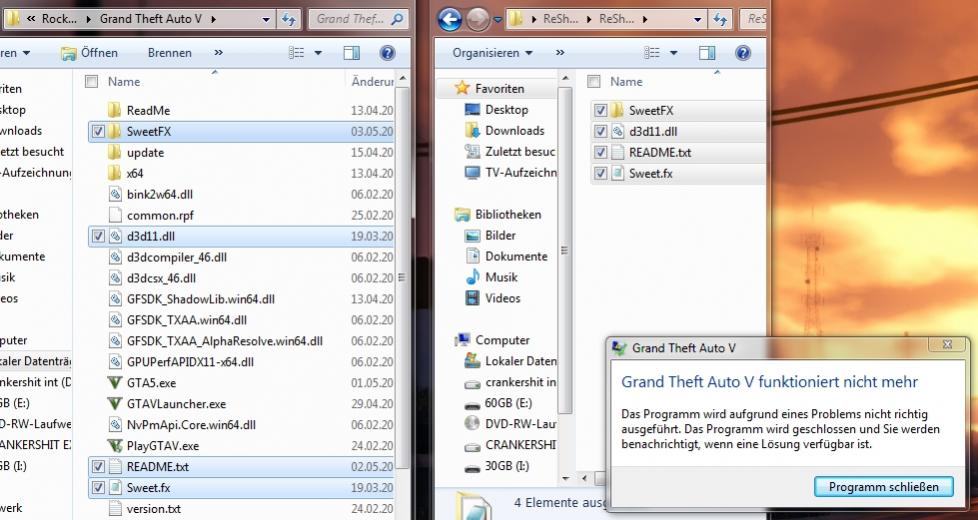Open 30GB (I:) drive in right navigation pane
Image resolution: width=978 pixels, height=520 pixels.
pos(505,466)
